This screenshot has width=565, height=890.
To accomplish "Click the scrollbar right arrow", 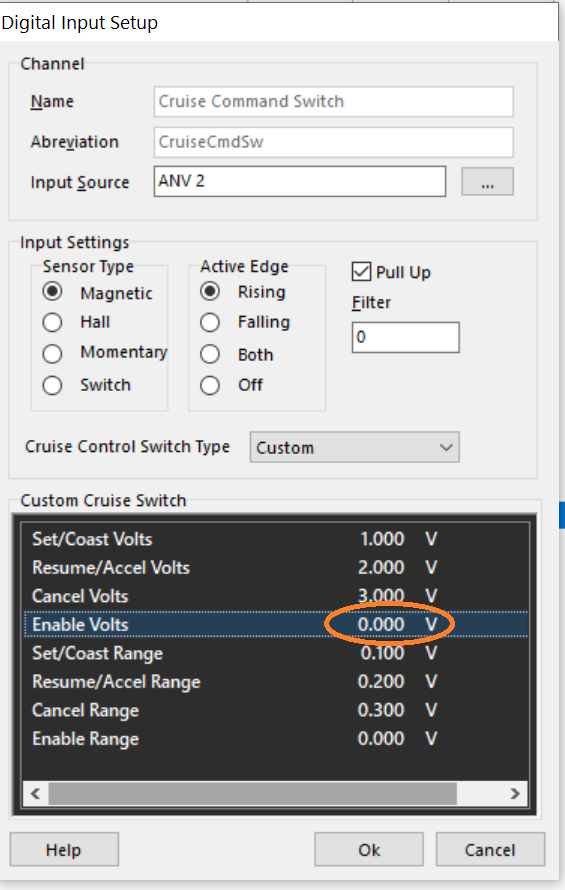I will (515, 793).
